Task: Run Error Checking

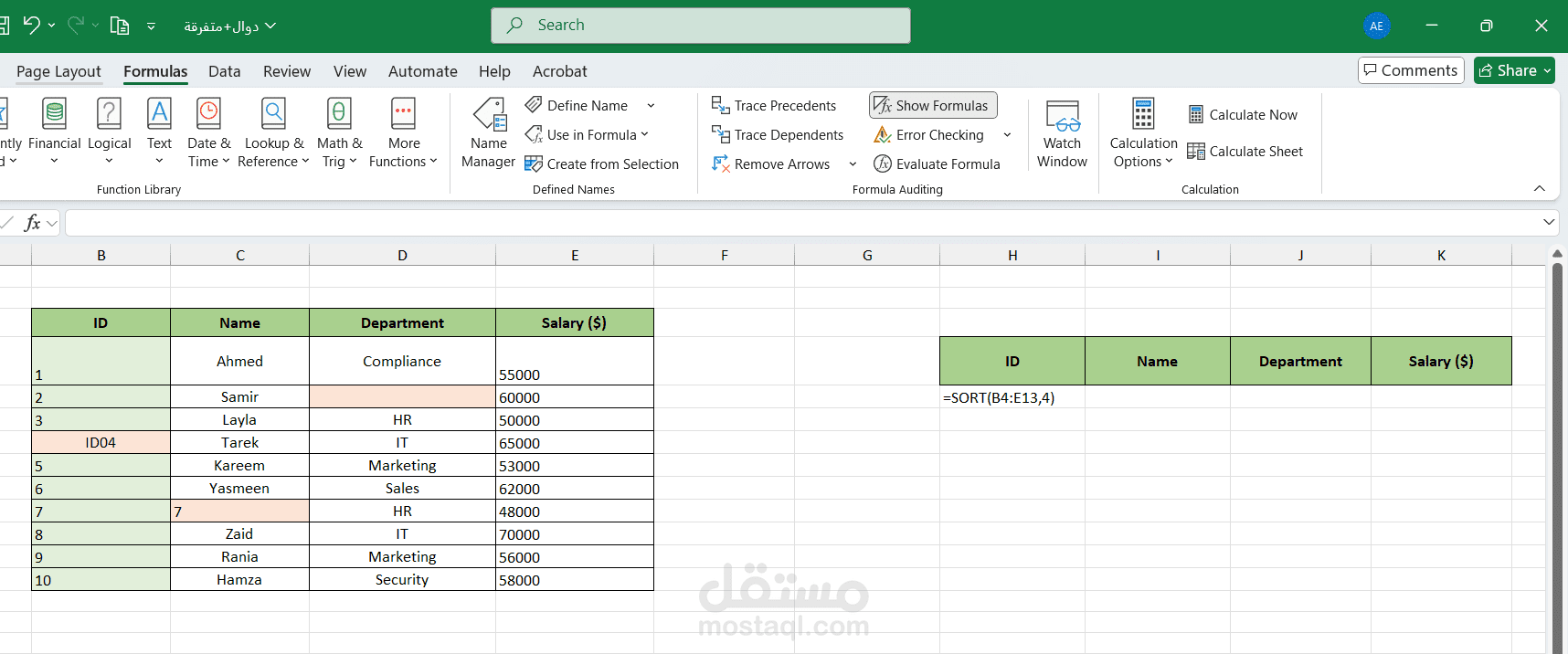Action: pos(928,135)
